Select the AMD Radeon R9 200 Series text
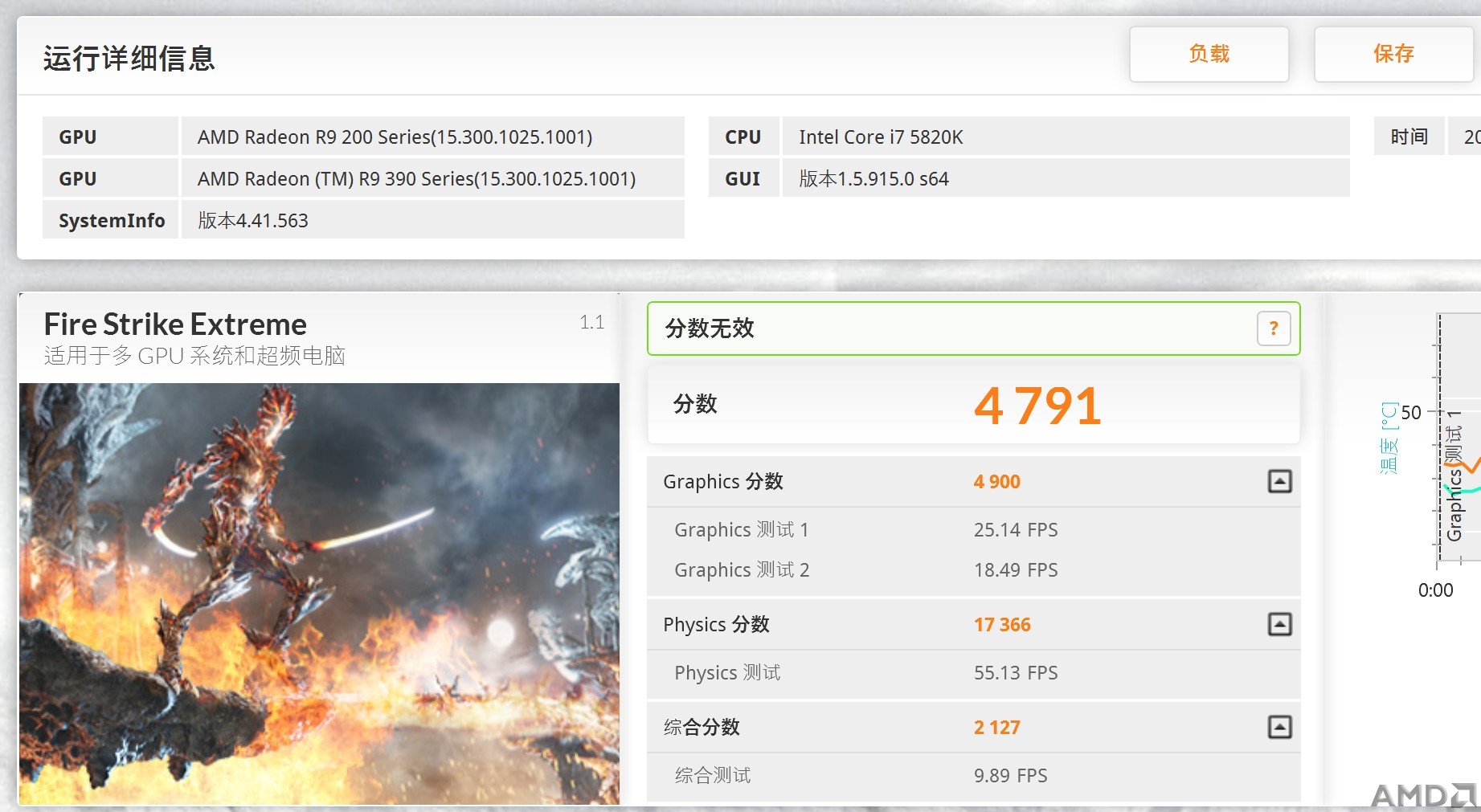The image size is (1481, 812). tap(395, 137)
